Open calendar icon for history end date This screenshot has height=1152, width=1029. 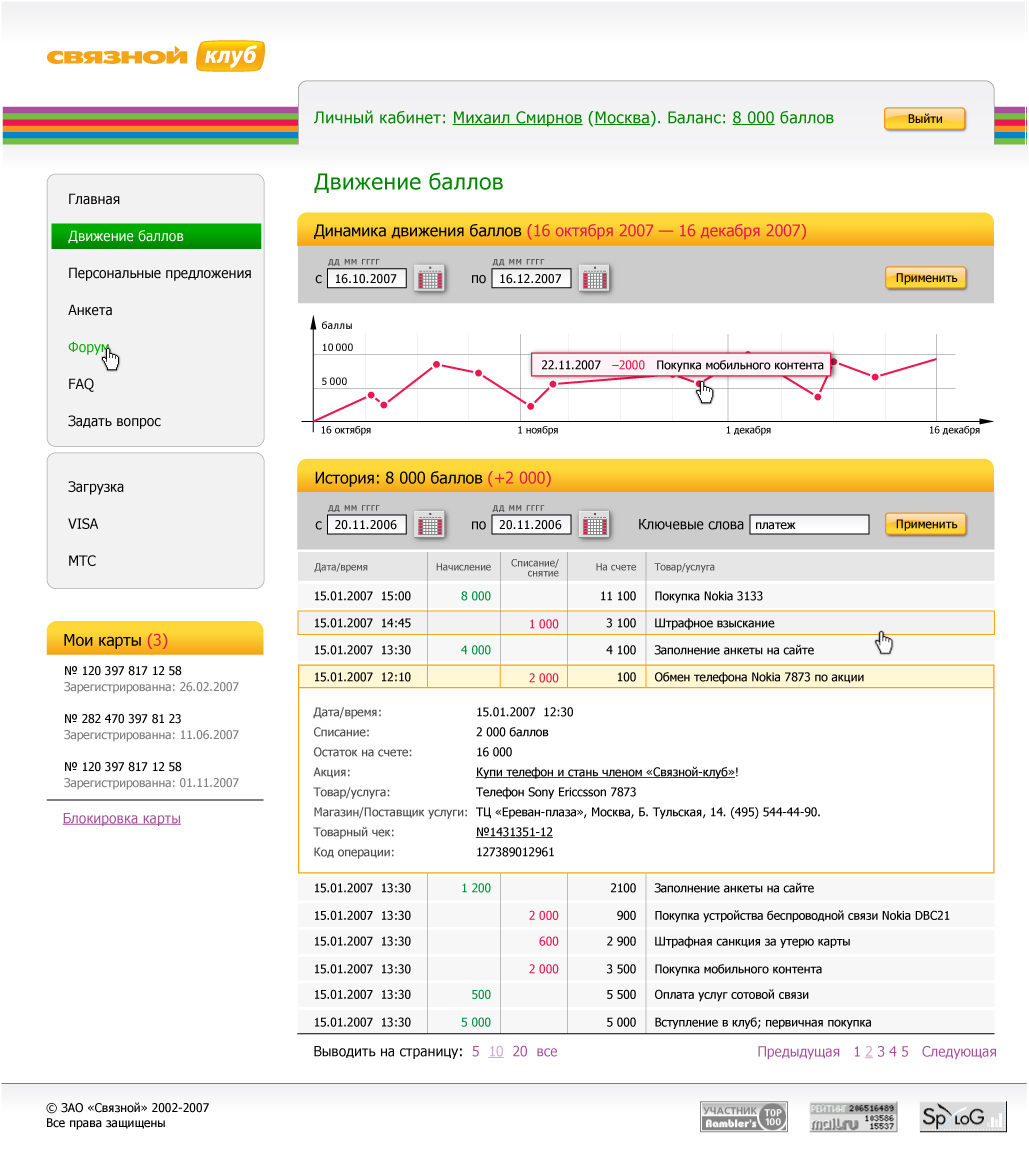tap(594, 524)
